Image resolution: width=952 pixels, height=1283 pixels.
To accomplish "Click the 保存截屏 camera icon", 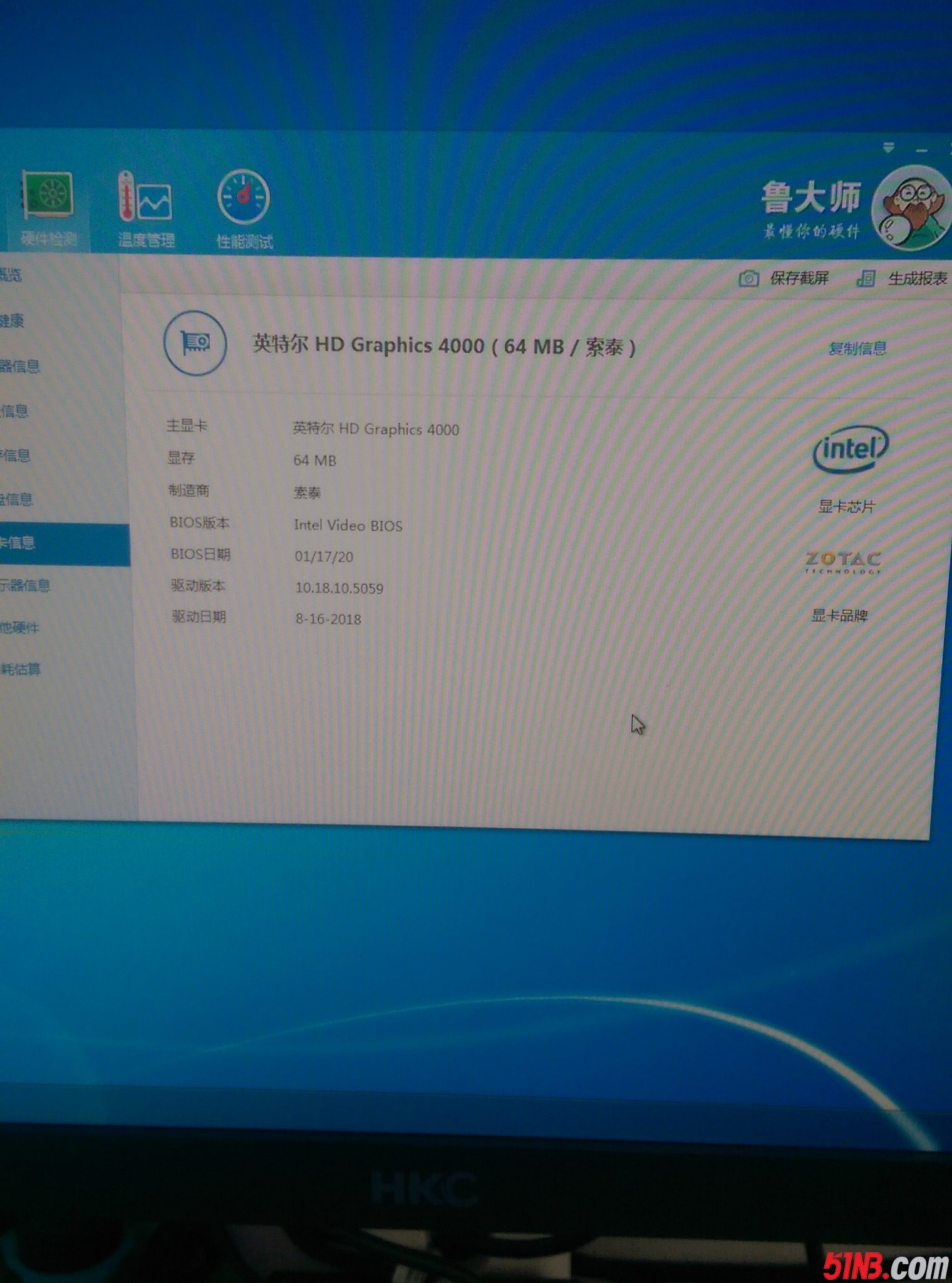I will coord(748,279).
